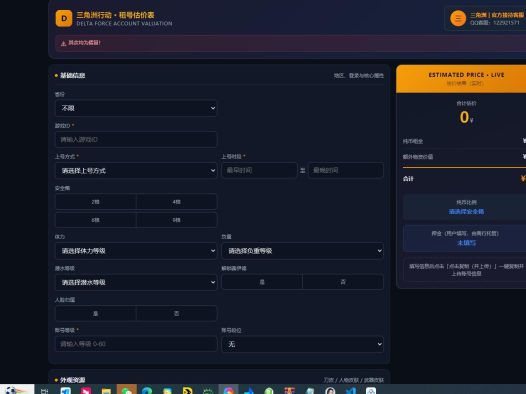Expand the 请选择体力等级 dropdown
Viewport: 526px width, 394px height.
(136, 251)
